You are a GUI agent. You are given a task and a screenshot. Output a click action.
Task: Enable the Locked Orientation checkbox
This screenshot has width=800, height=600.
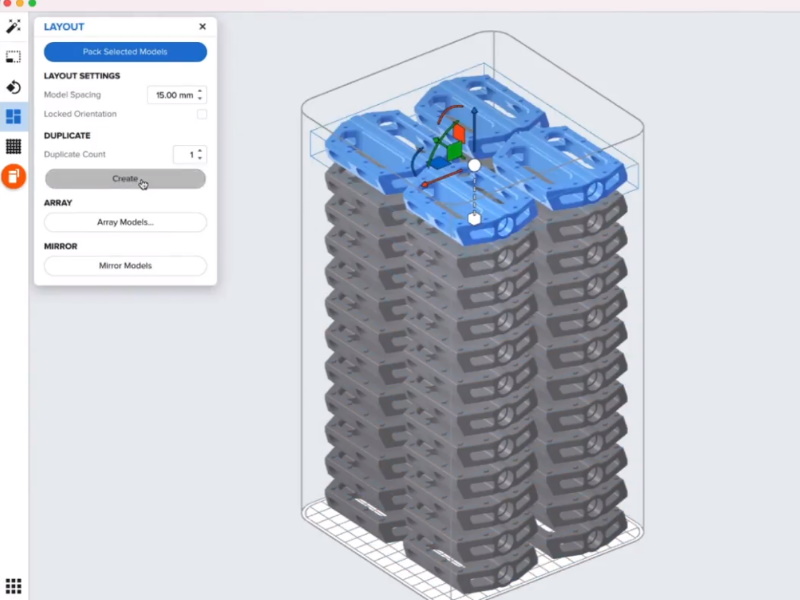point(202,114)
